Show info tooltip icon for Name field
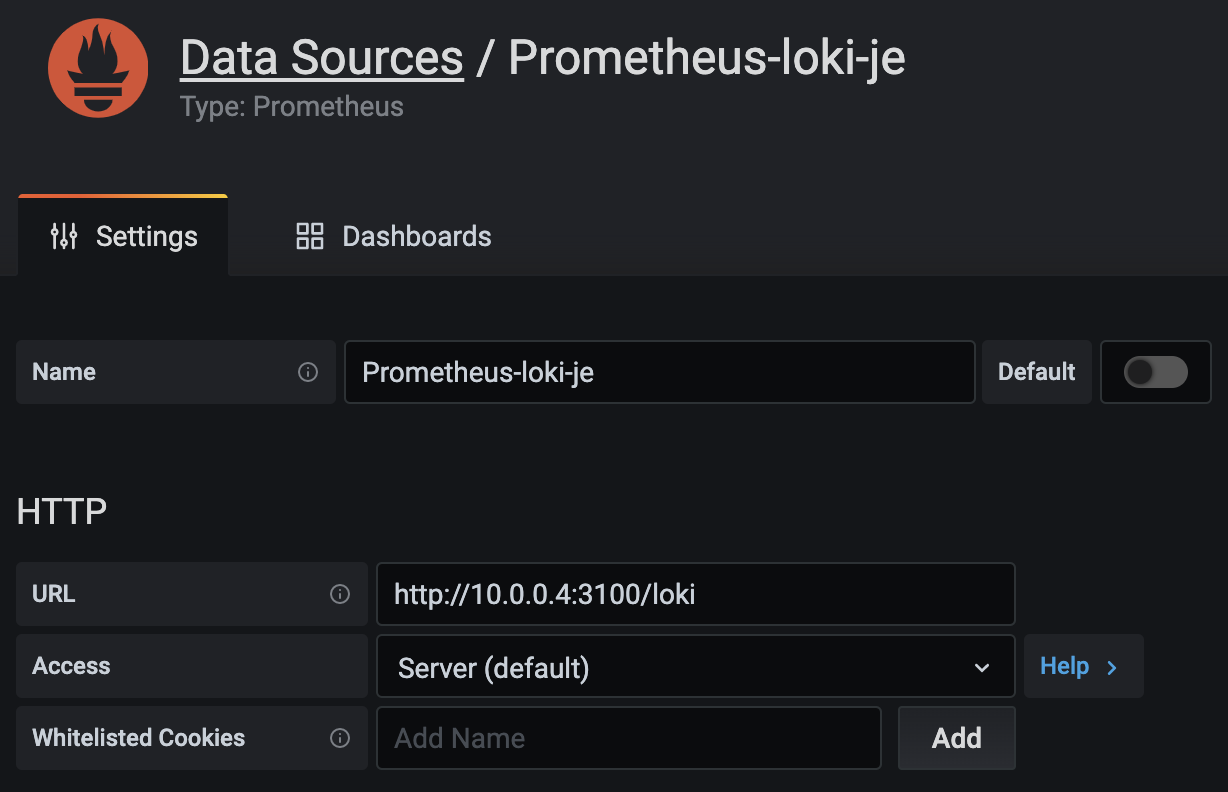 [308, 372]
